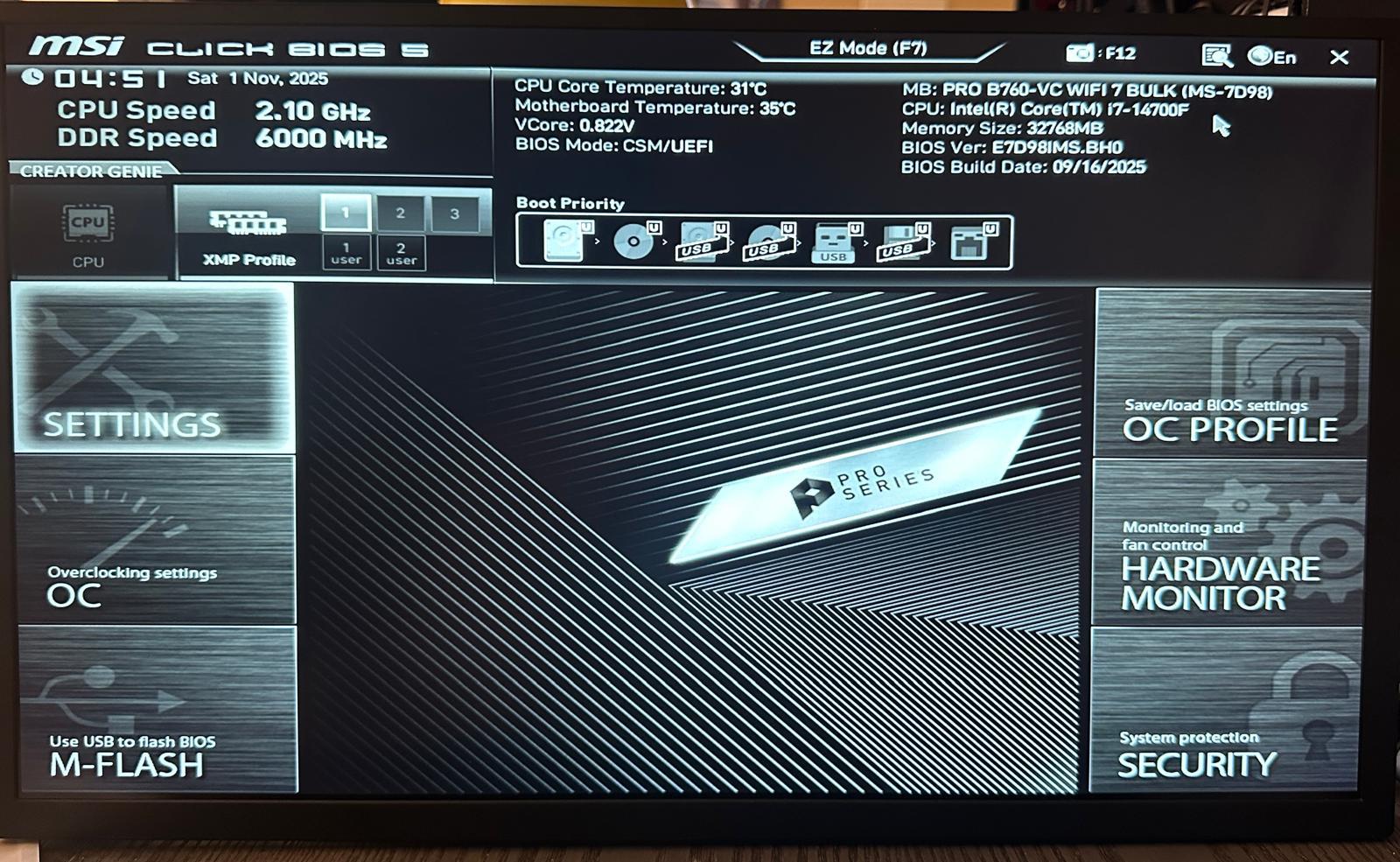Change language via the En globe icon
The height and width of the screenshot is (862, 1400).
(1272, 57)
